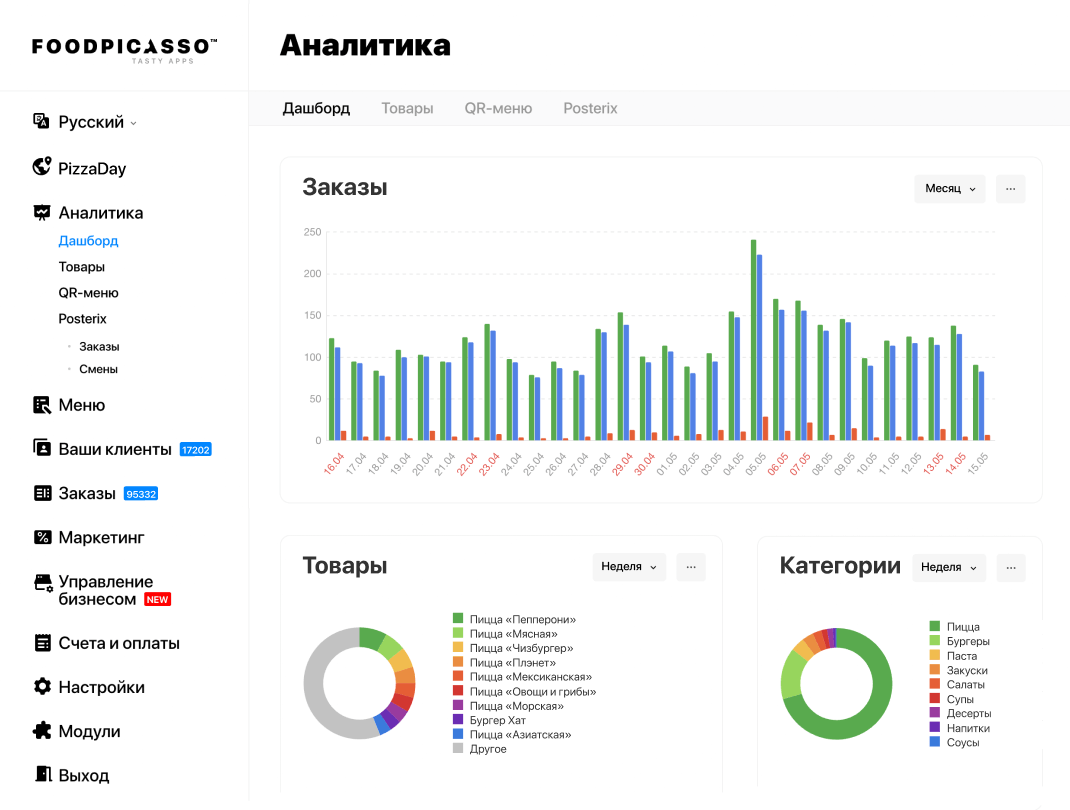Click the tallest green bar for 05.05

(753, 340)
